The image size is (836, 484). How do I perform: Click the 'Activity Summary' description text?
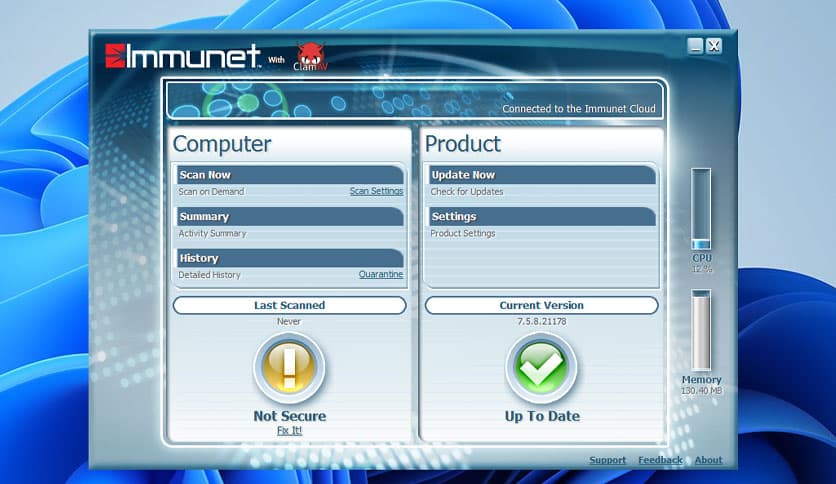tap(212, 233)
